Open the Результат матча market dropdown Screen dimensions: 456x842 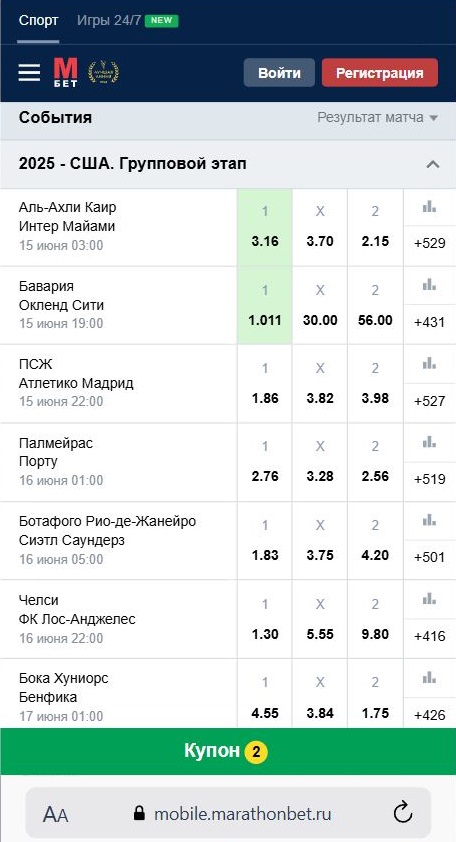coord(378,117)
